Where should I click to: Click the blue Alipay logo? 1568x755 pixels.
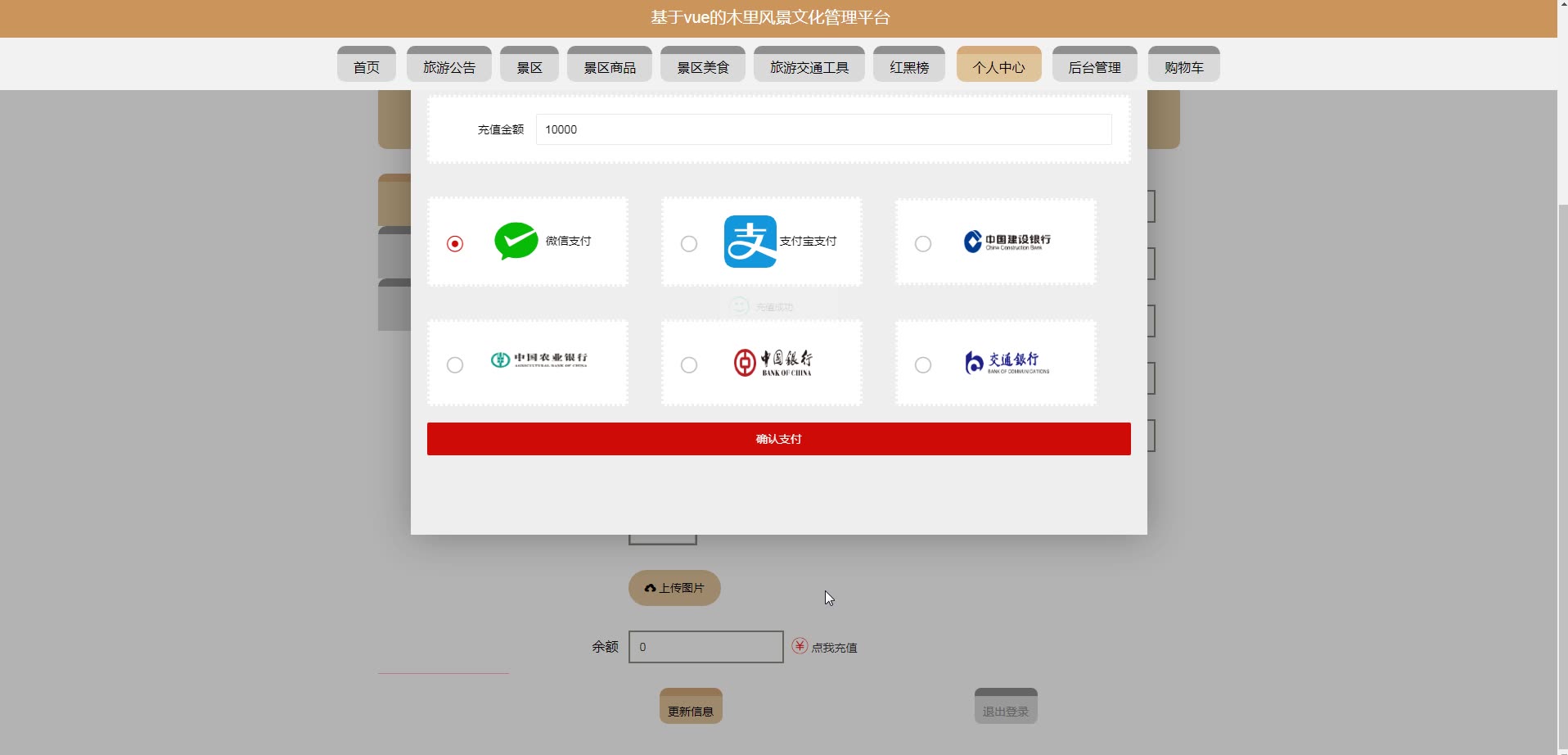[x=750, y=242]
